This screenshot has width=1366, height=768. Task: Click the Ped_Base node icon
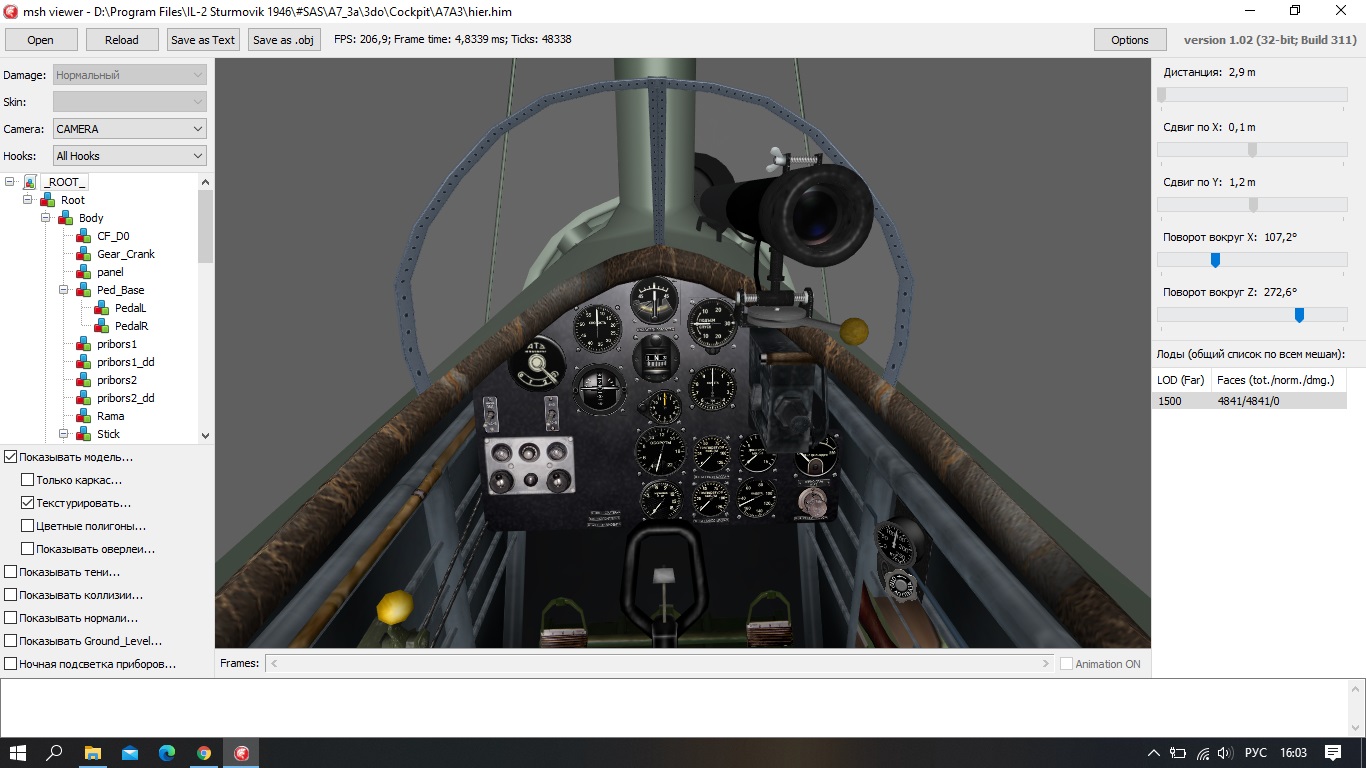point(84,290)
